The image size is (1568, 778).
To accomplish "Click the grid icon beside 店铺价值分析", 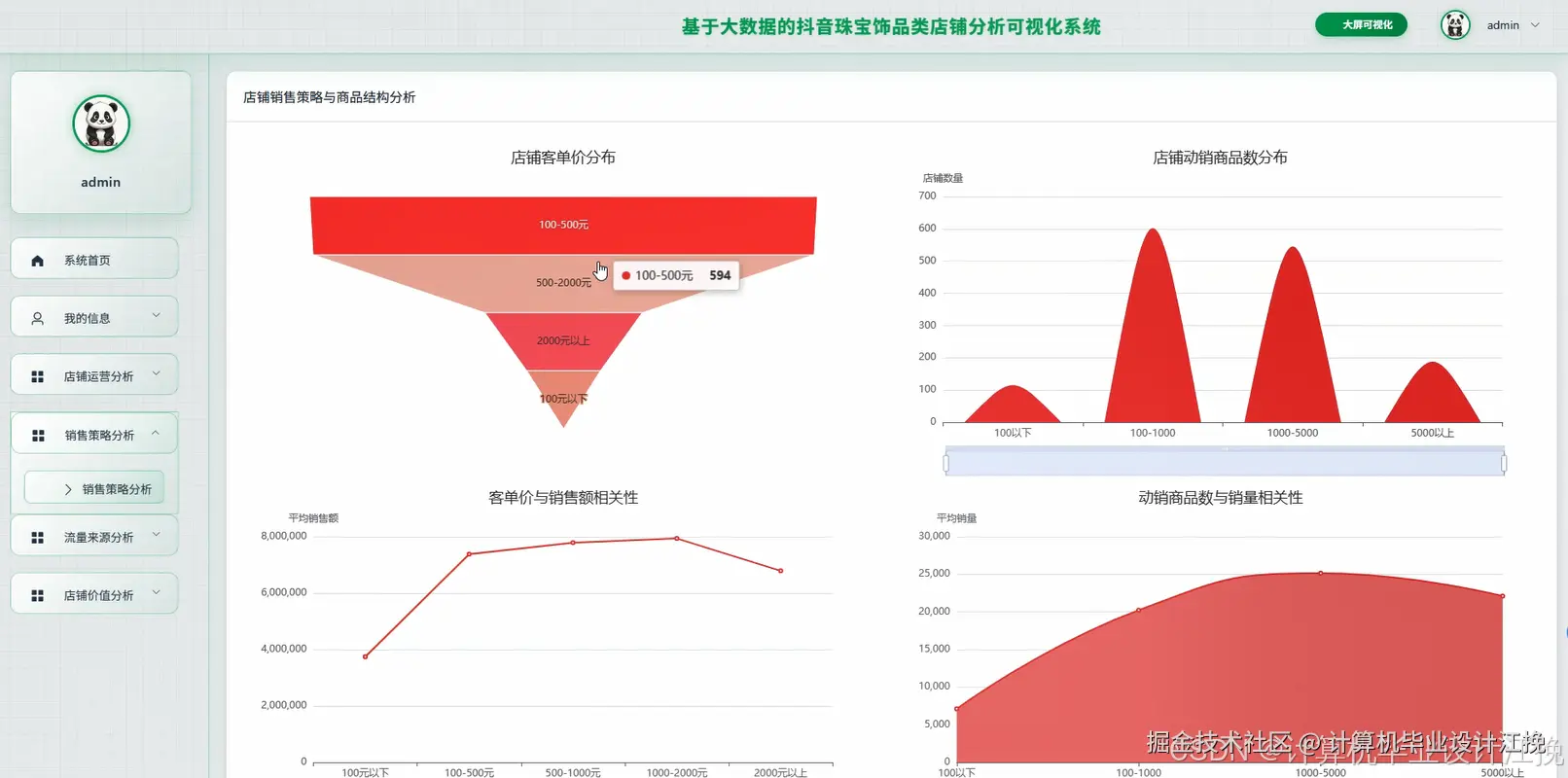I will click(37, 595).
